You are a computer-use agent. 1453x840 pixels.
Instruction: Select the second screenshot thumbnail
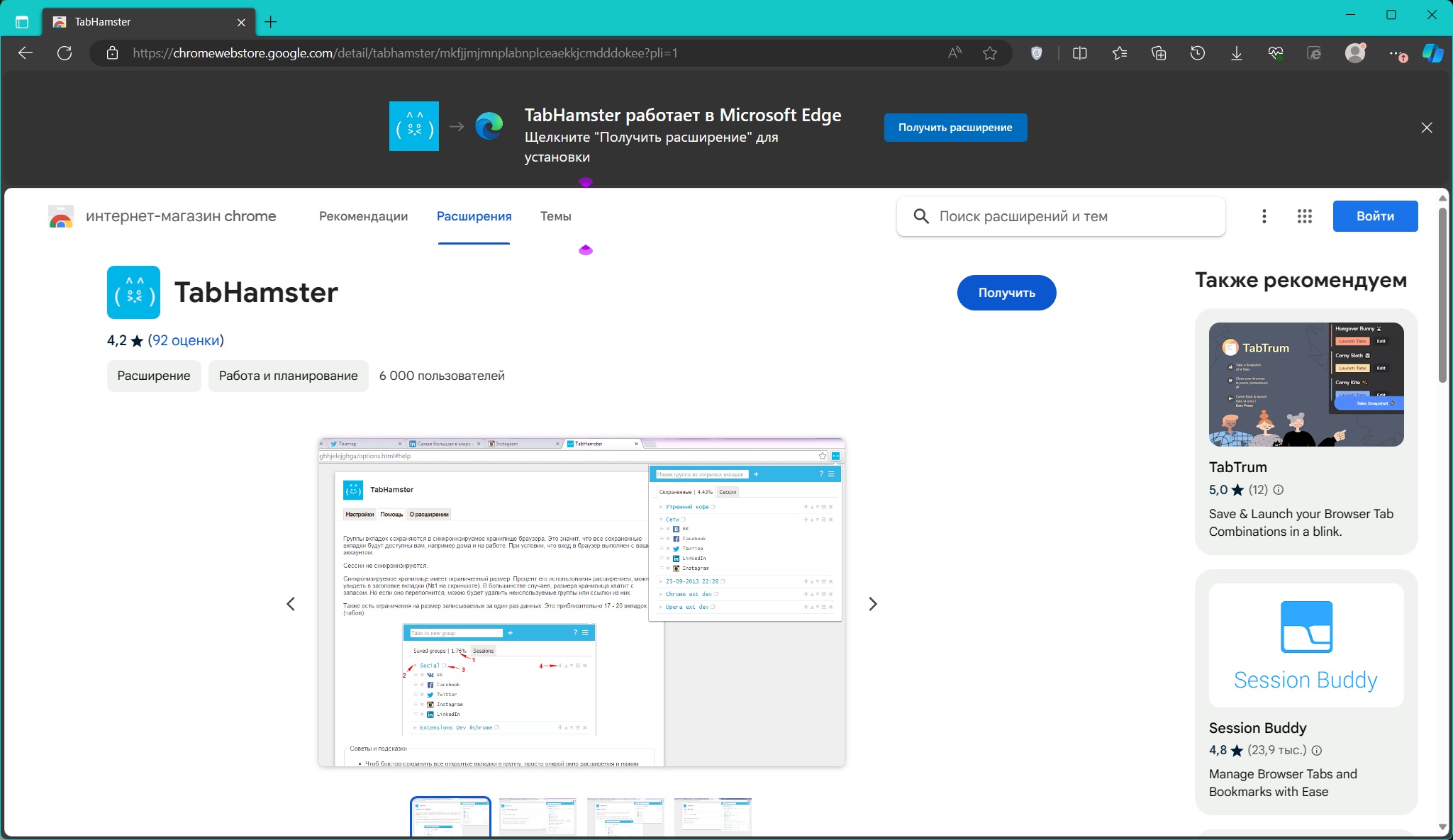click(538, 817)
